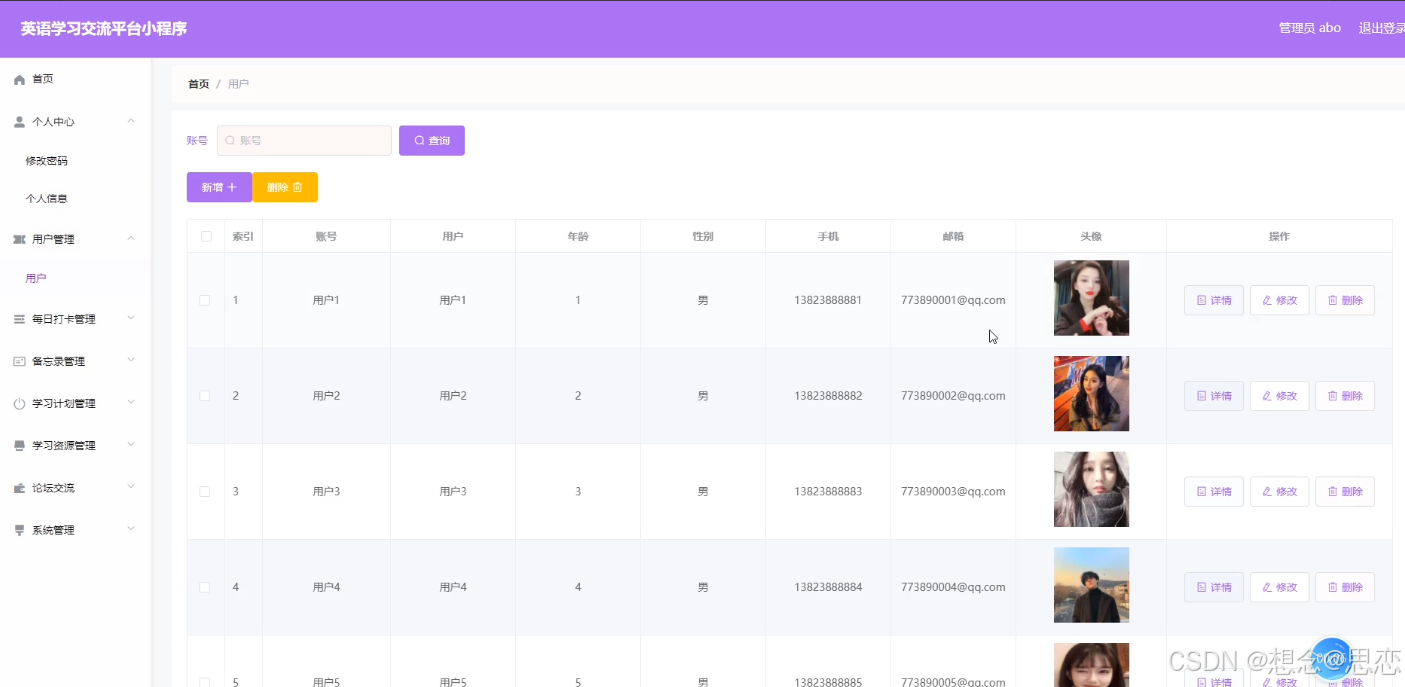Collapse 个人中心 using its chevron

tap(131, 121)
